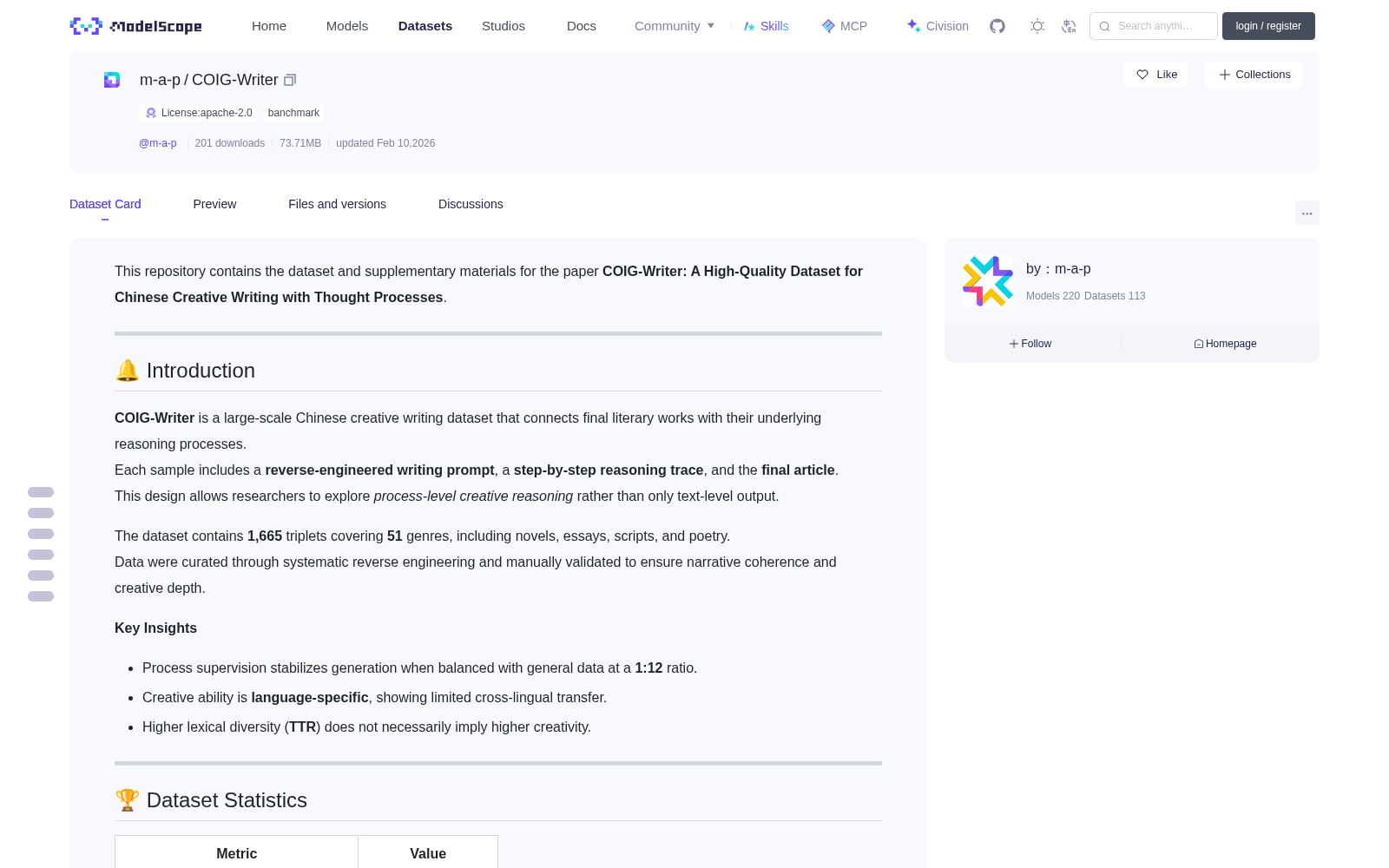The height and width of the screenshot is (868, 1389).
Task: Open the GitHub icon link
Action: click(997, 26)
